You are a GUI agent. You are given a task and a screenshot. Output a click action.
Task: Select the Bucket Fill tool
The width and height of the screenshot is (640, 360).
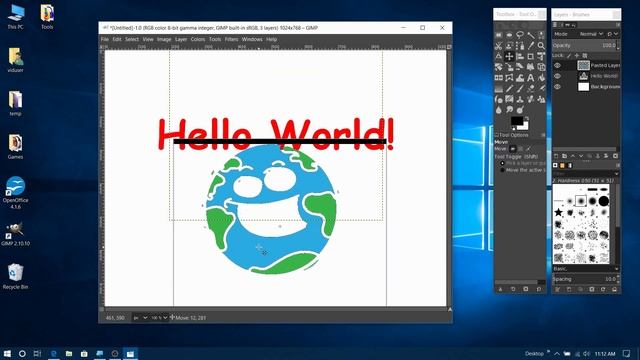pyautogui.click(x=541, y=78)
